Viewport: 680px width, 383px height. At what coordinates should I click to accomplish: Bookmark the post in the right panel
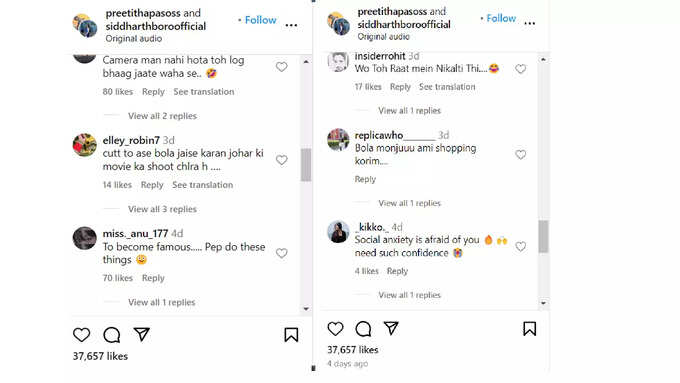pos(529,329)
